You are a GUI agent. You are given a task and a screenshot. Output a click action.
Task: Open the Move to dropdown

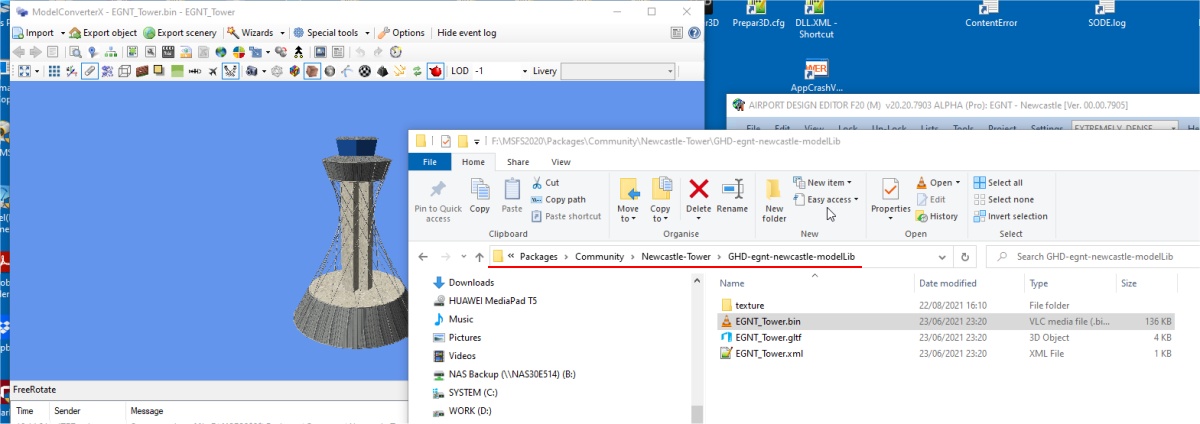(x=628, y=201)
